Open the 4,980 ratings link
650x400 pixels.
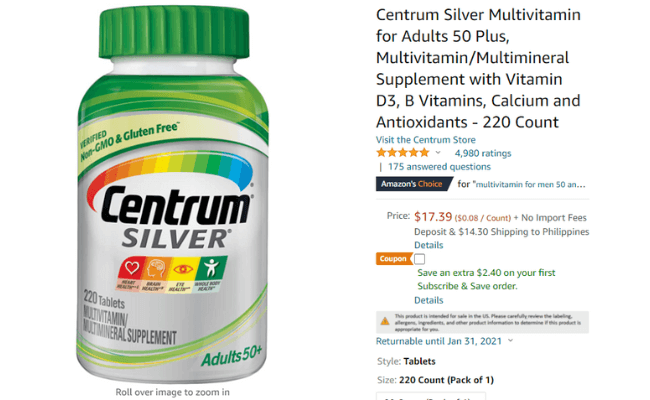click(x=483, y=153)
